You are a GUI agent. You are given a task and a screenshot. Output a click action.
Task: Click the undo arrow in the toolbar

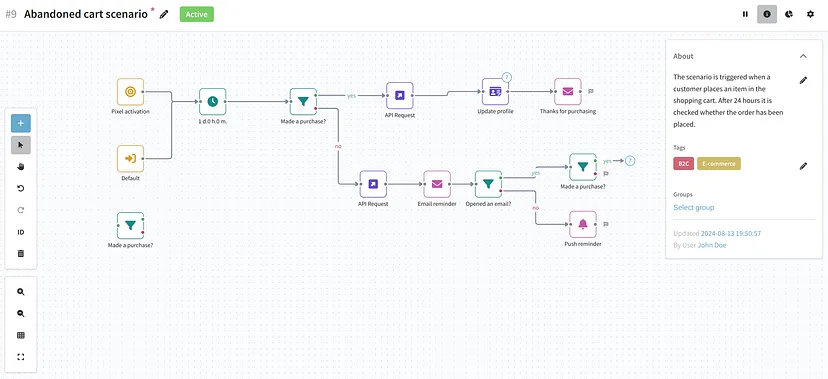(x=21, y=188)
